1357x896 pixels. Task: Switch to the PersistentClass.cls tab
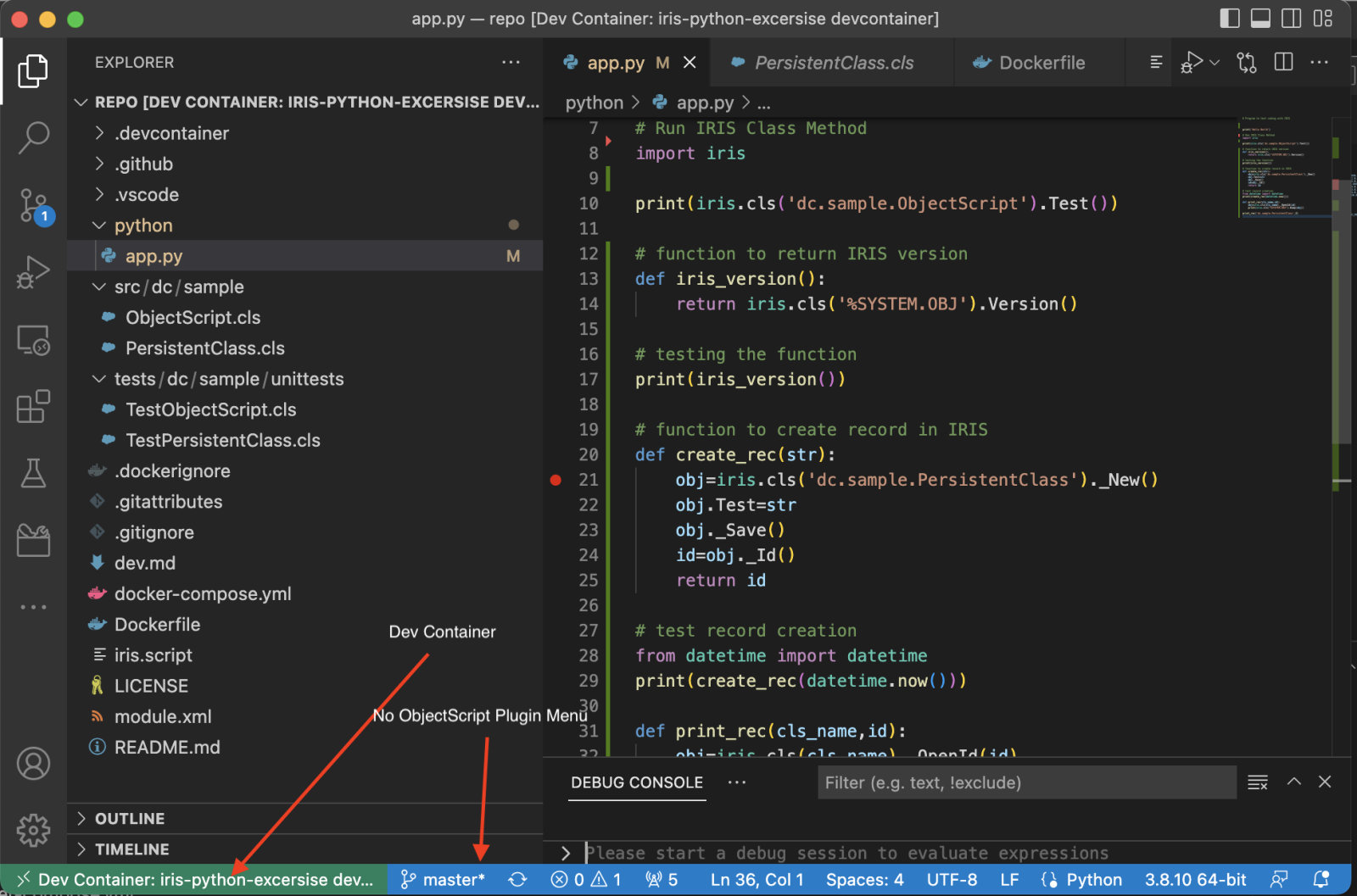834,63
